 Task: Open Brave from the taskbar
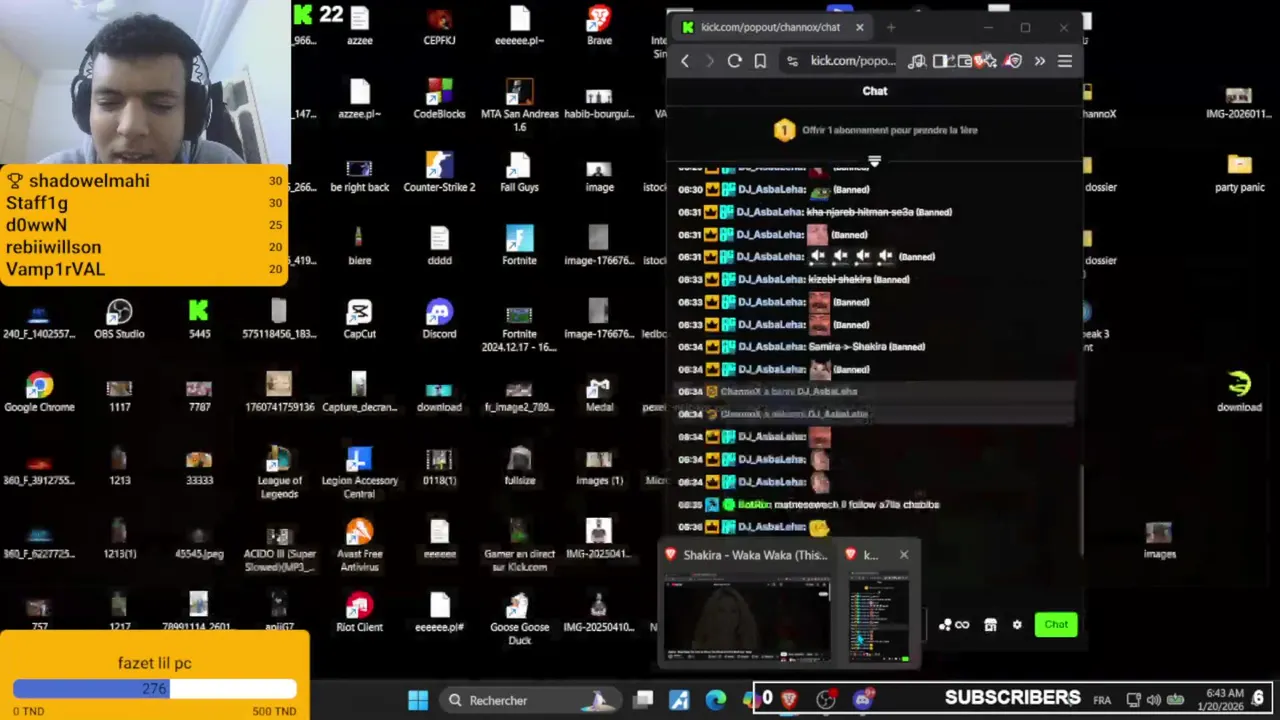tap(789, 700)
